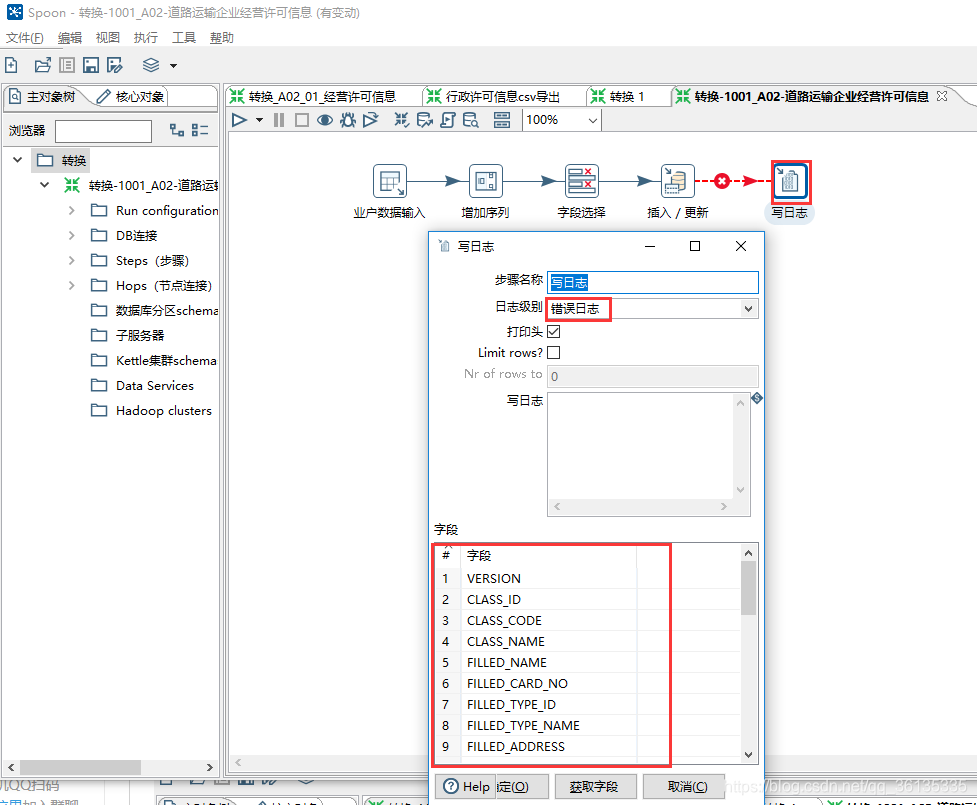This screenshot has height=805, width=977.
Task: Collapse the 转换-1001_A02 tree node
Action: pyautogui.click(x=44, y=185)
